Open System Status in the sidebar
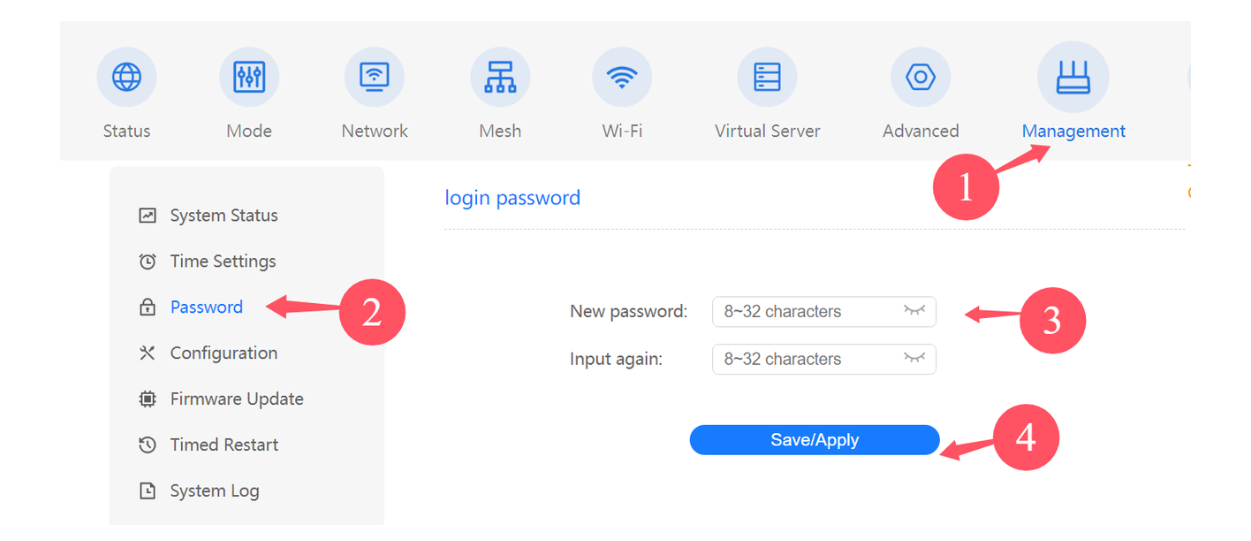1251x541 pixels. [x=208, y=215]
